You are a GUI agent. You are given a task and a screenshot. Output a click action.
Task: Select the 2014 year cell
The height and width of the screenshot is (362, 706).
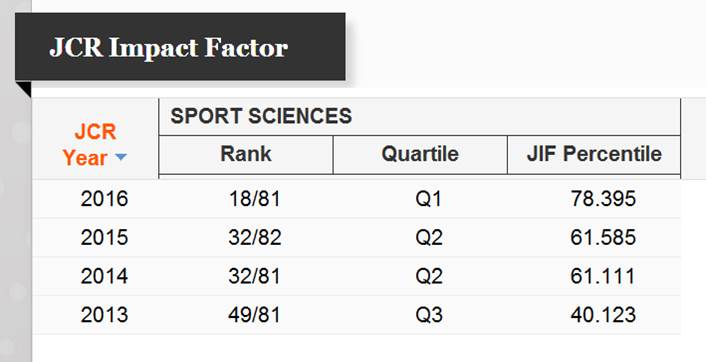tap(104, 276)
